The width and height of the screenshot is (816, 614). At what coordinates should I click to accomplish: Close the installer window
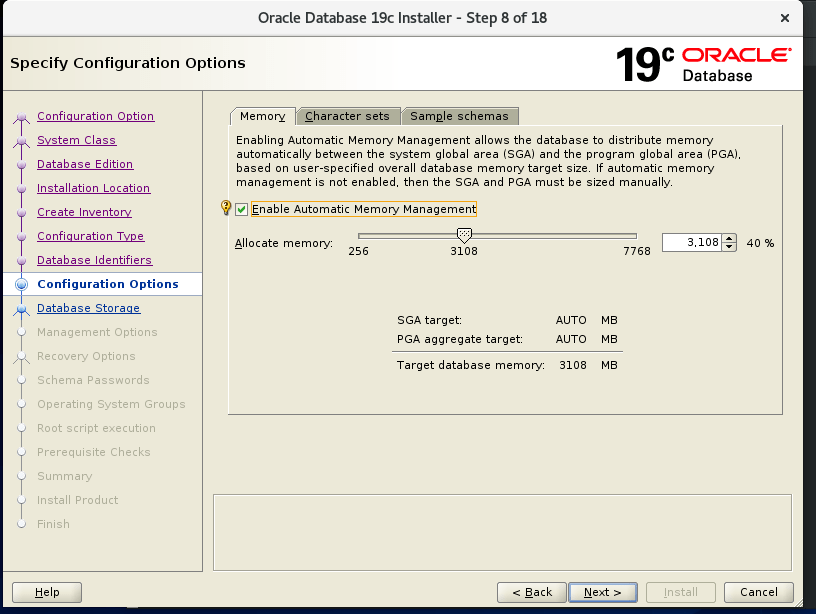[x=785, y=18]
